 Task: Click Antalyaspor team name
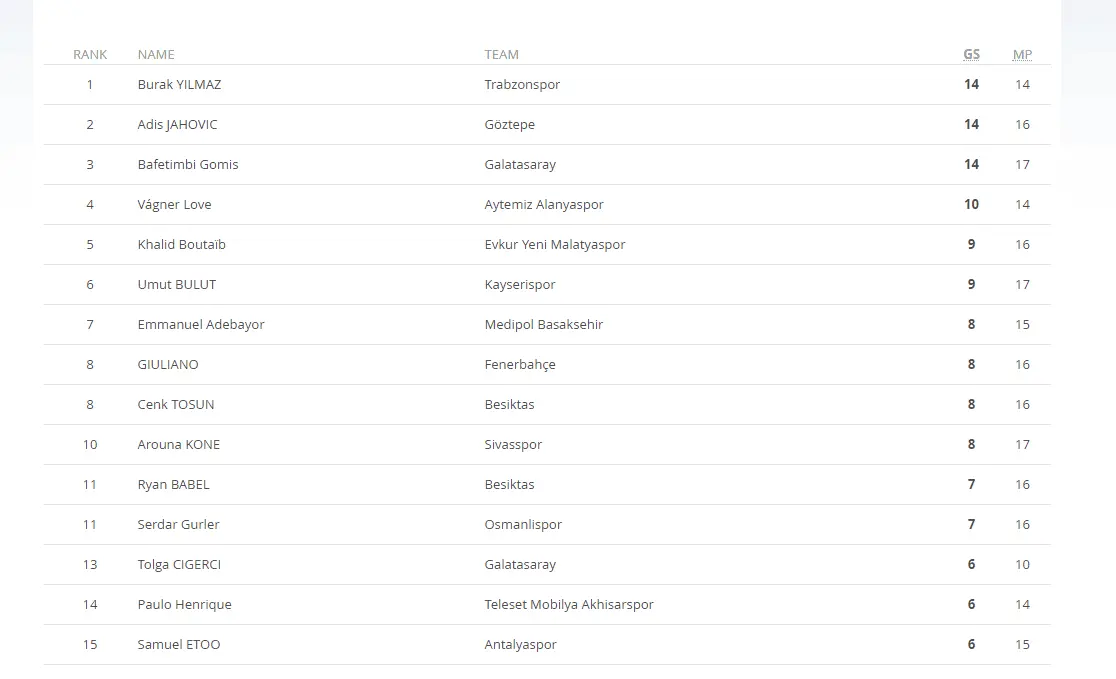[x=520, y=644]
